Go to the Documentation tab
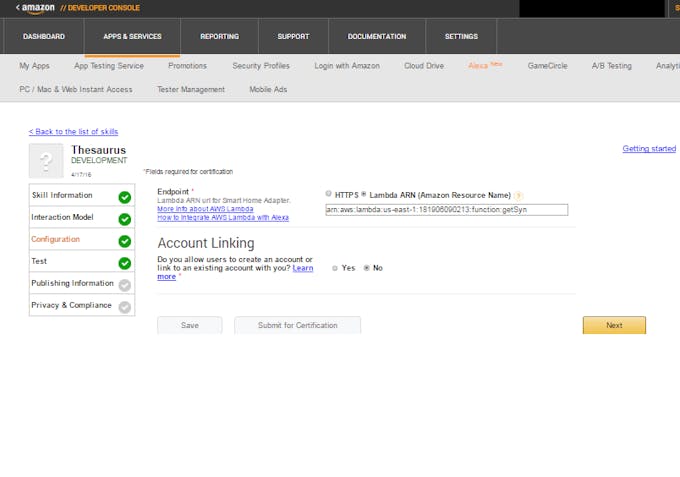 [377, 36]
